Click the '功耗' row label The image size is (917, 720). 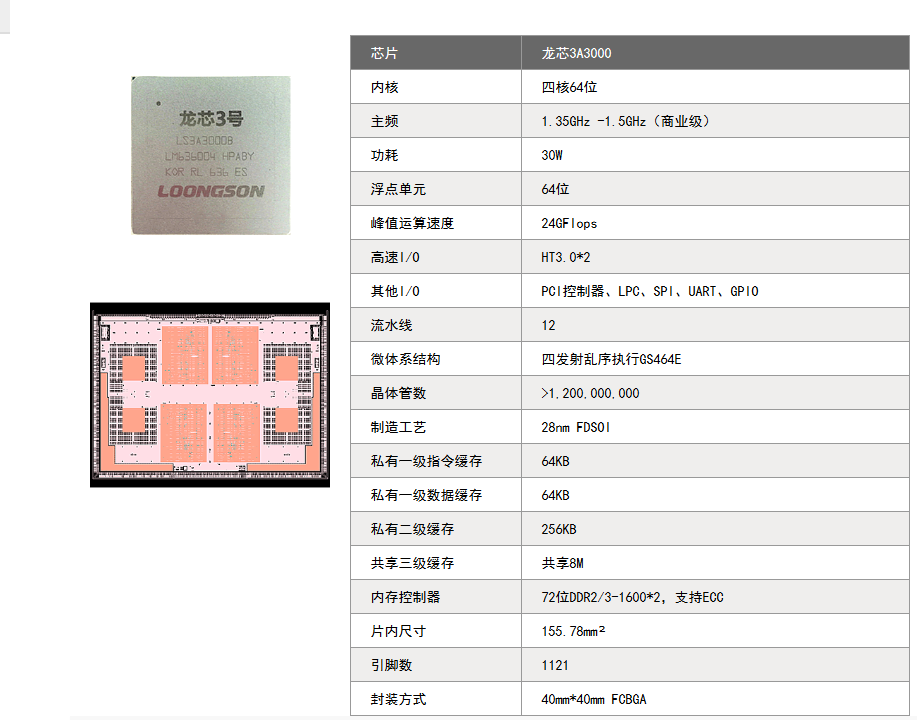pyautogui.click(x=384, y=155)
